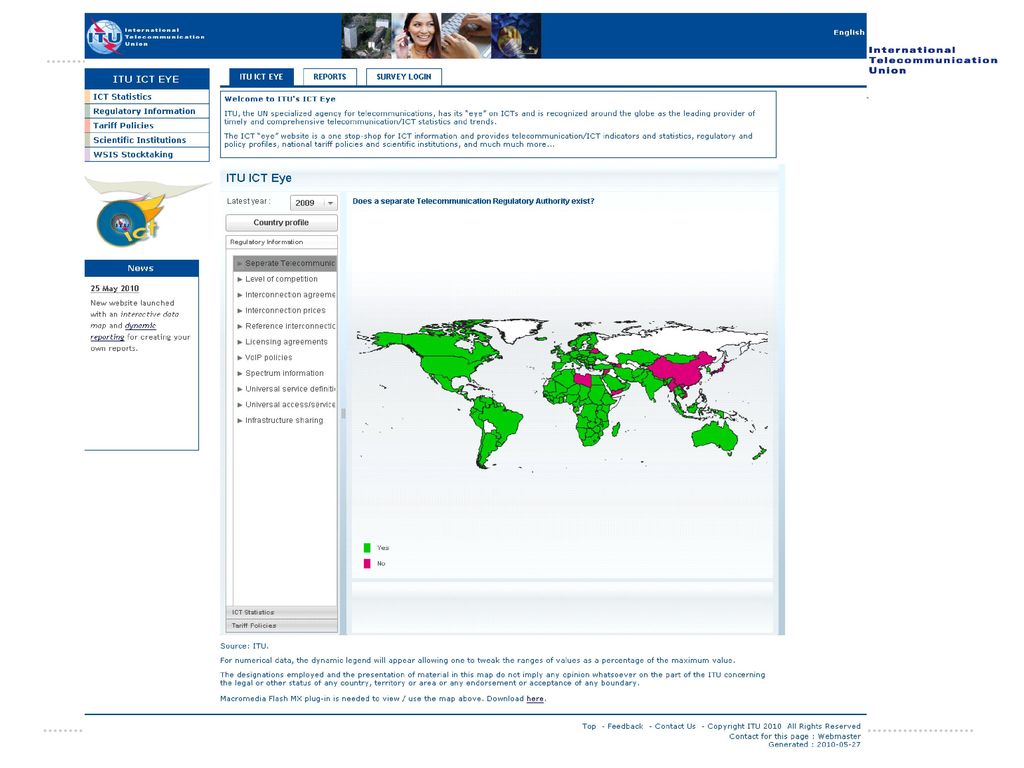Open Regulatory Information in sidebar menu
1024x768 pixels.
[x=147, y=111]
